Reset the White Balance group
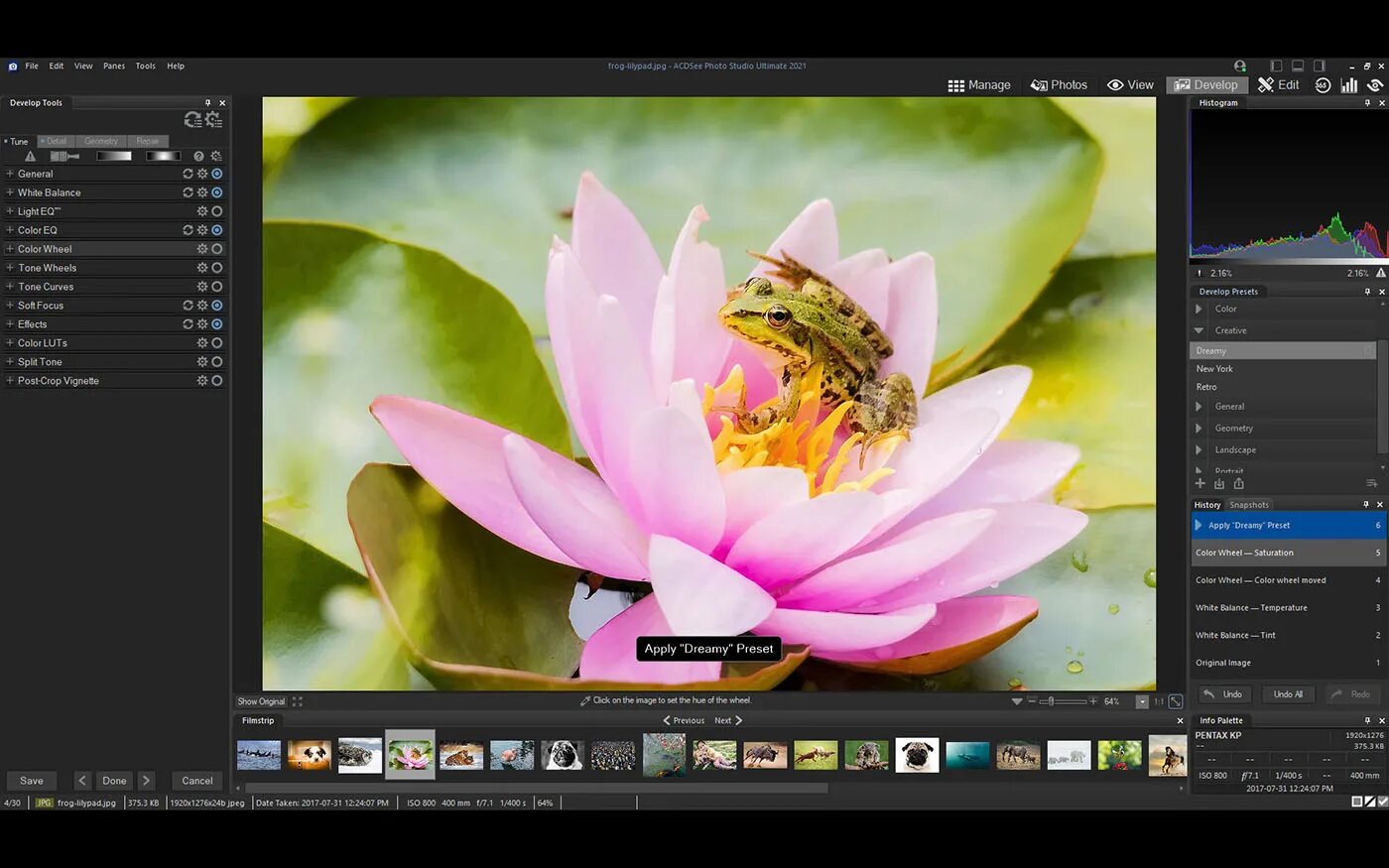Screen dimensions: 1389x868 188,192
